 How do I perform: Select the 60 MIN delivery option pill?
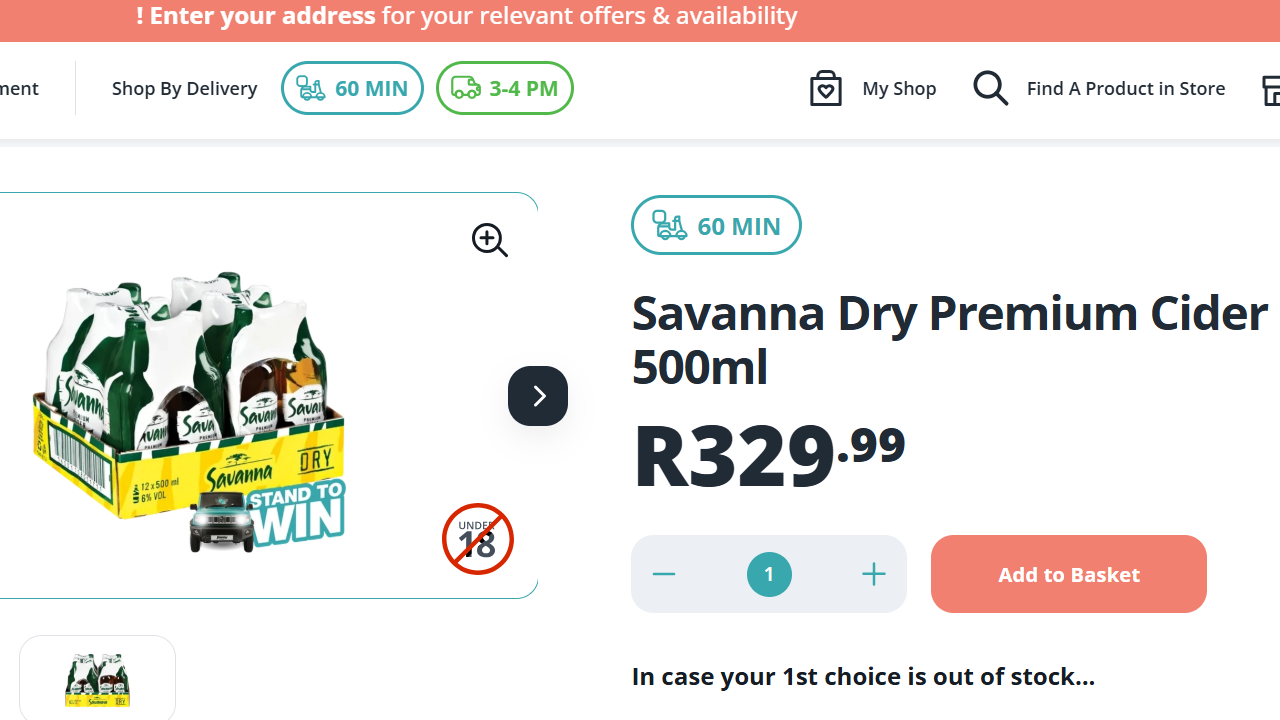coord(352,88)
